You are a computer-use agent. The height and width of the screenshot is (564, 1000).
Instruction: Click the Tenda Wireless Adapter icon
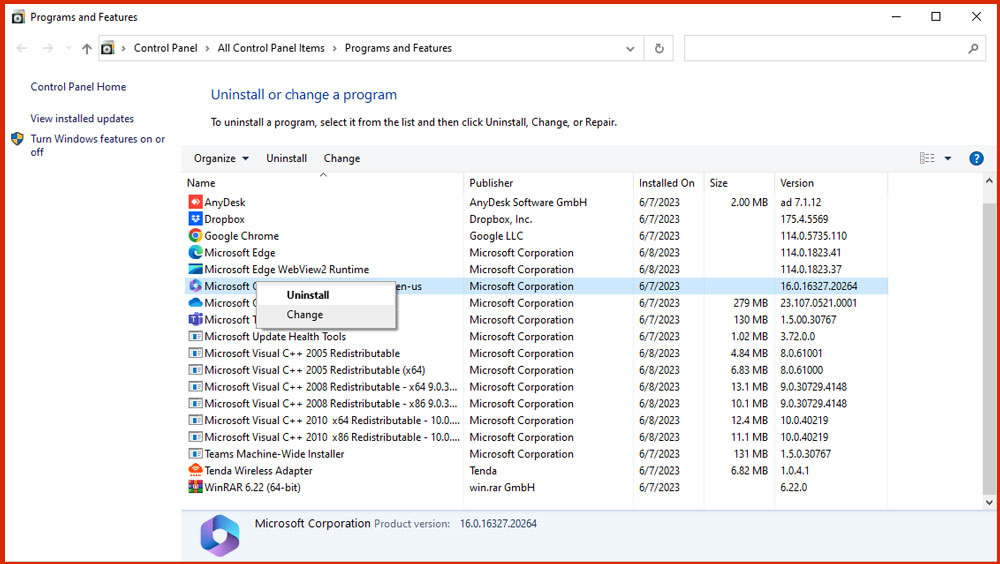(195, 470)
